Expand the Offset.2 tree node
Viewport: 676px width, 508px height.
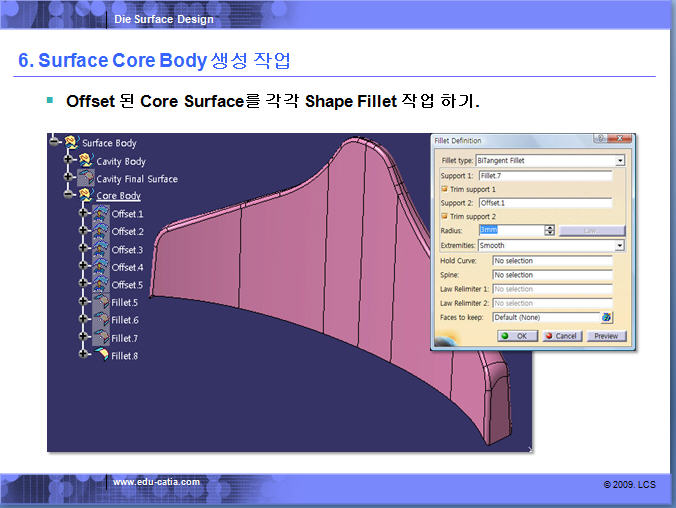tap(83, 232)
